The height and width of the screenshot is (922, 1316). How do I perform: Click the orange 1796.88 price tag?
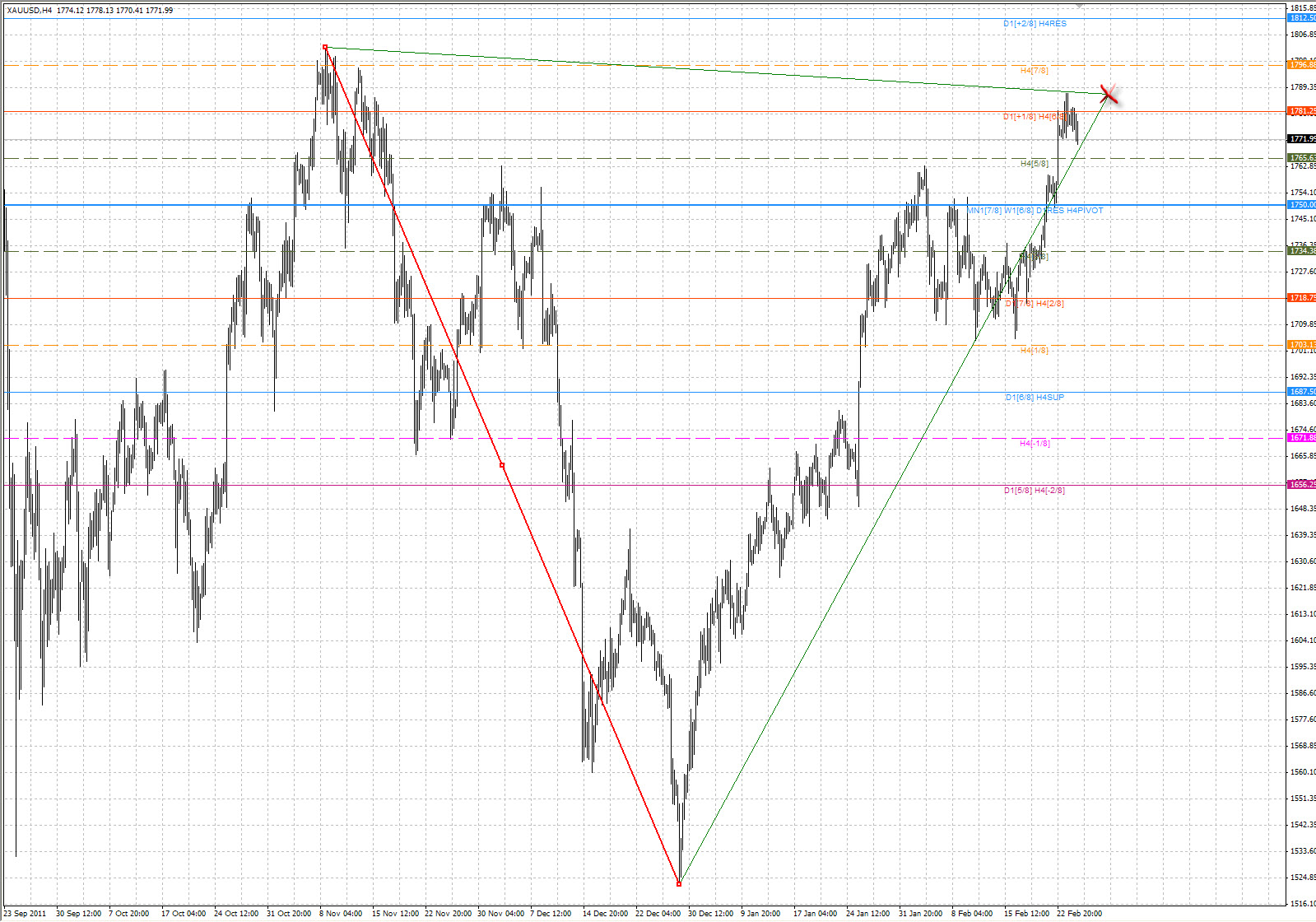coord(1301,64)
